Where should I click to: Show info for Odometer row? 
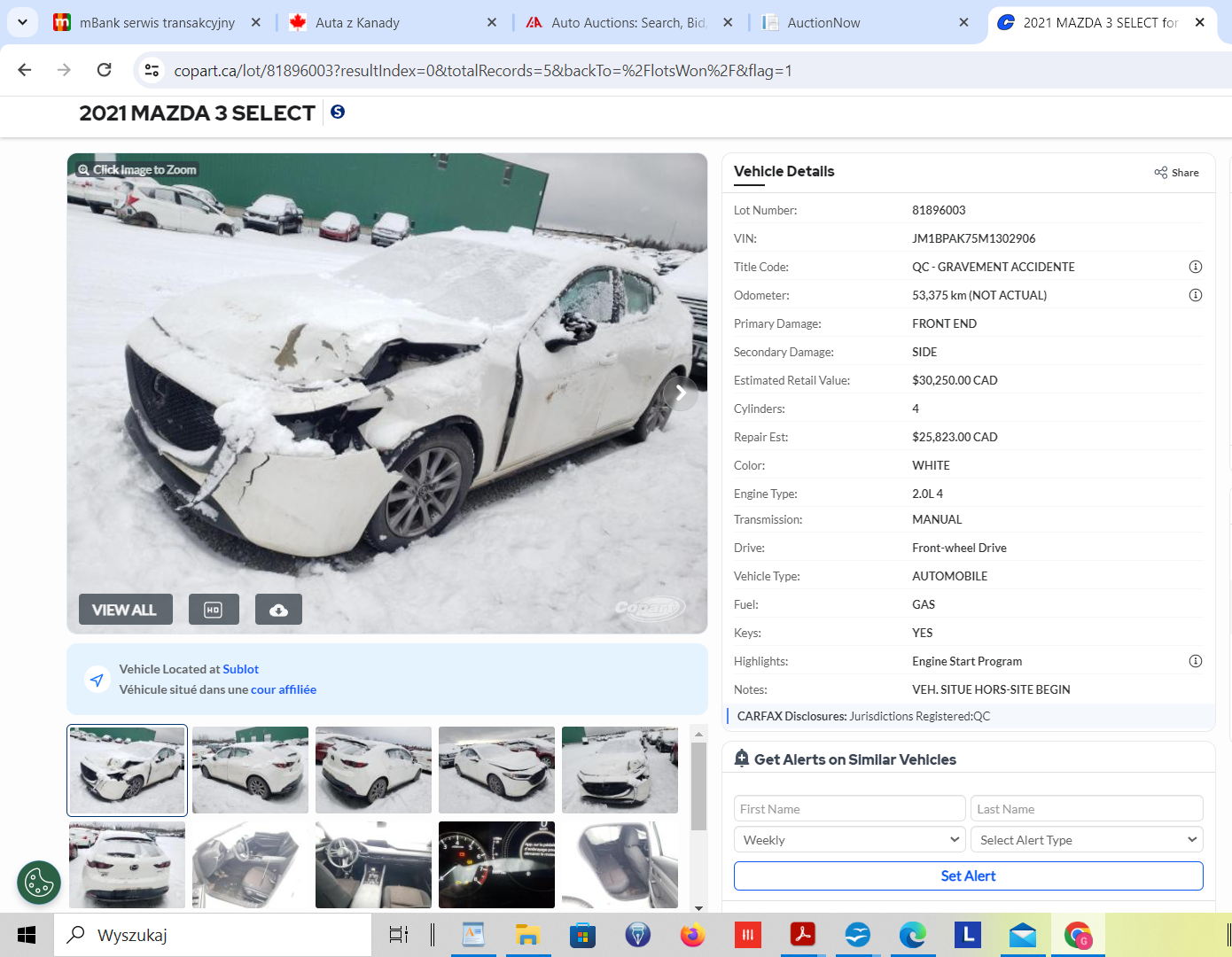[x=1195, y=295]
